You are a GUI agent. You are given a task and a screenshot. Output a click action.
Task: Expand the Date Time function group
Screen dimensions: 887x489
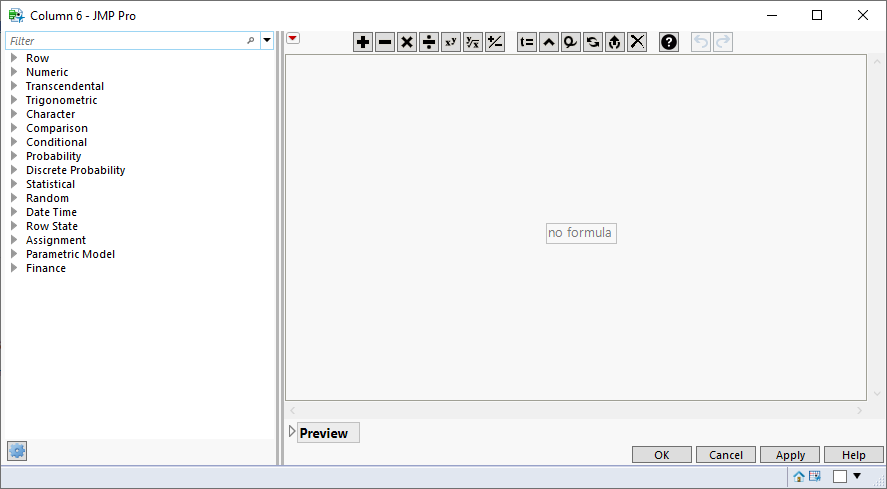click(14, 212)
